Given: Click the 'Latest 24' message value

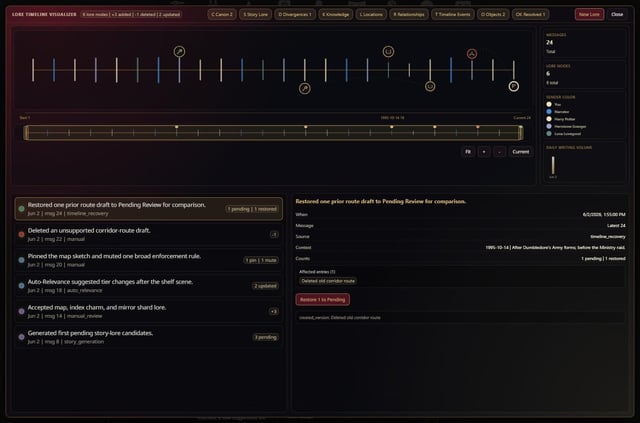Looking at the screenshot, I should coord(616,225).
